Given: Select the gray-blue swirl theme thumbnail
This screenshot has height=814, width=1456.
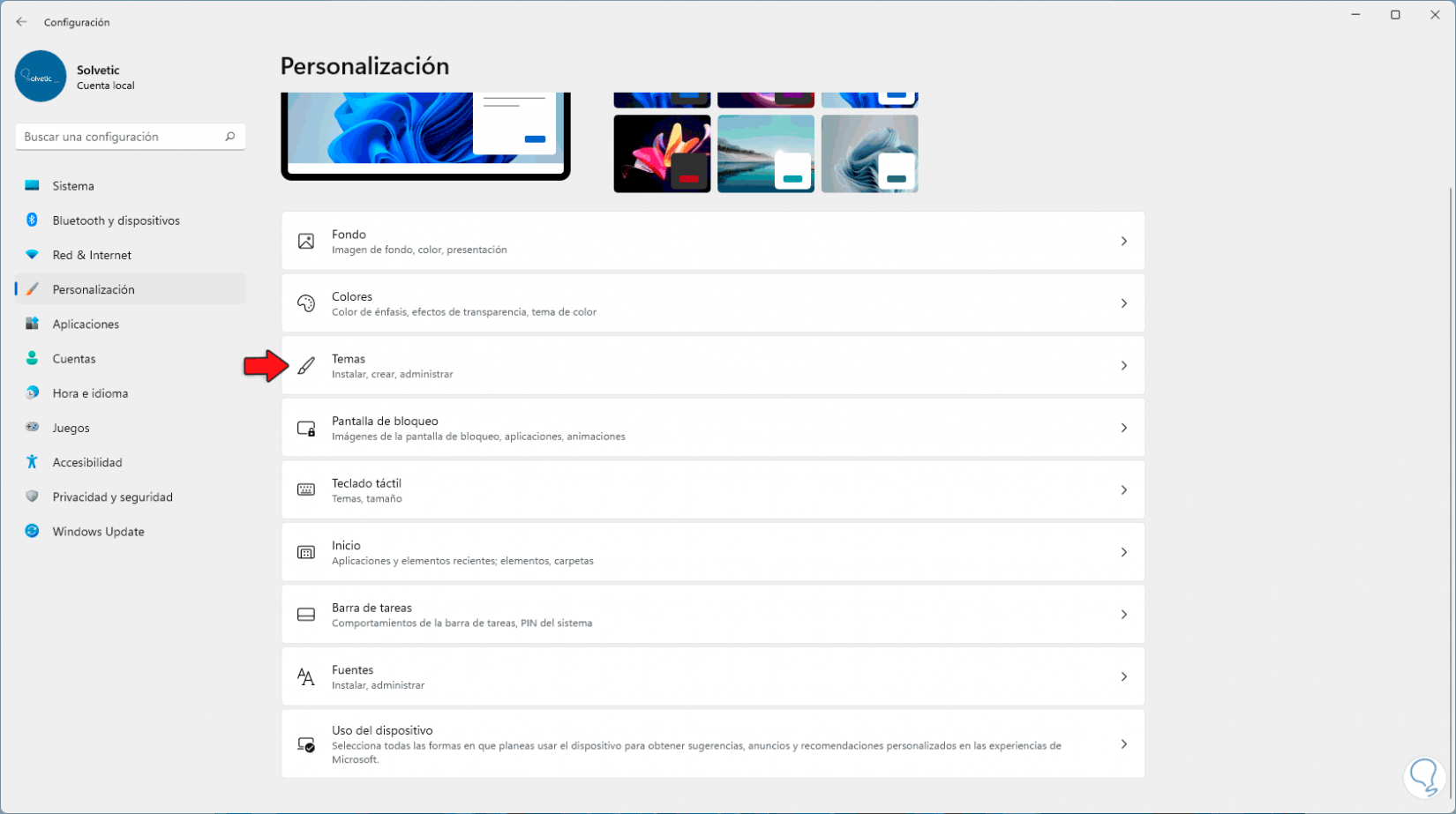Looking at the screenshot, I should (x=869, y=153).
